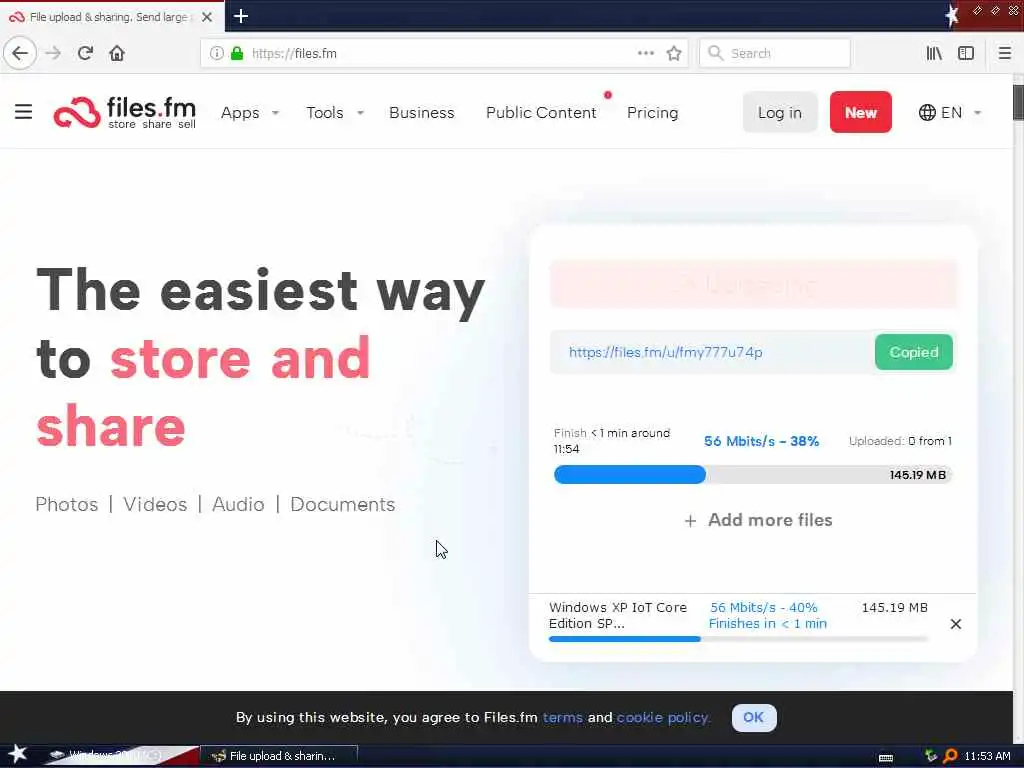Focus the URL address bar
The image size is (1024, 768).
pos(444,53)
